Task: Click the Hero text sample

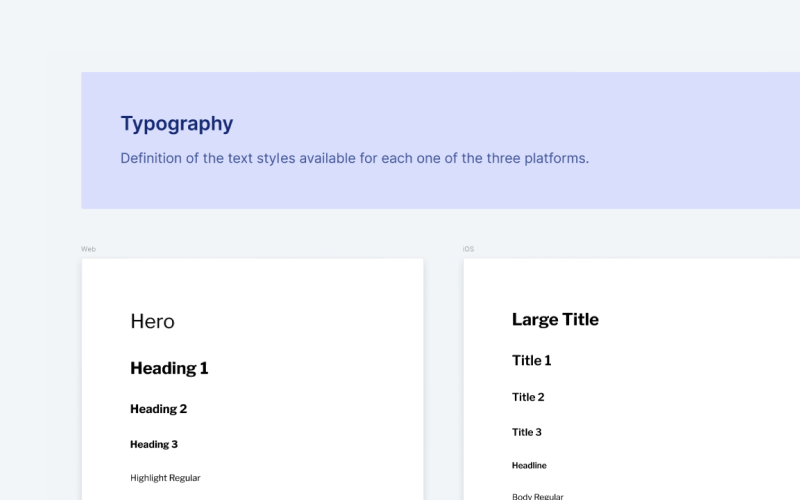Action: pos(152,321)
